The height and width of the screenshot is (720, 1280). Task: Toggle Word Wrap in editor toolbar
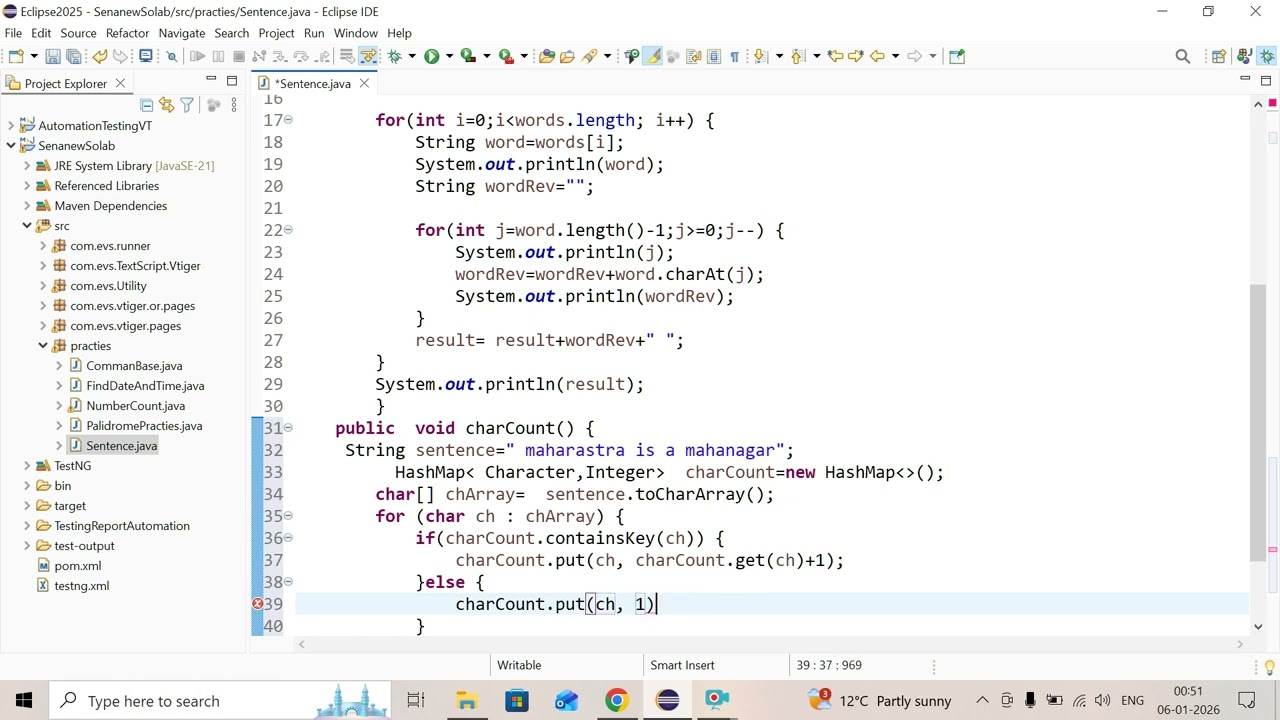coord(693,56)
